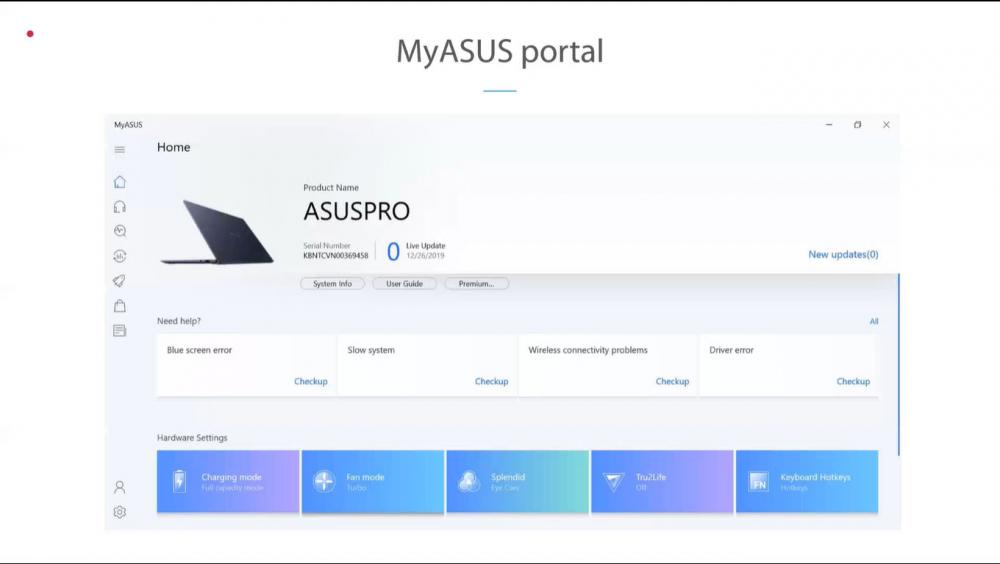This screenshot has width=1000, height=564.
Task: Run Checkup for Blue screen error
Action: coord(311,382)
